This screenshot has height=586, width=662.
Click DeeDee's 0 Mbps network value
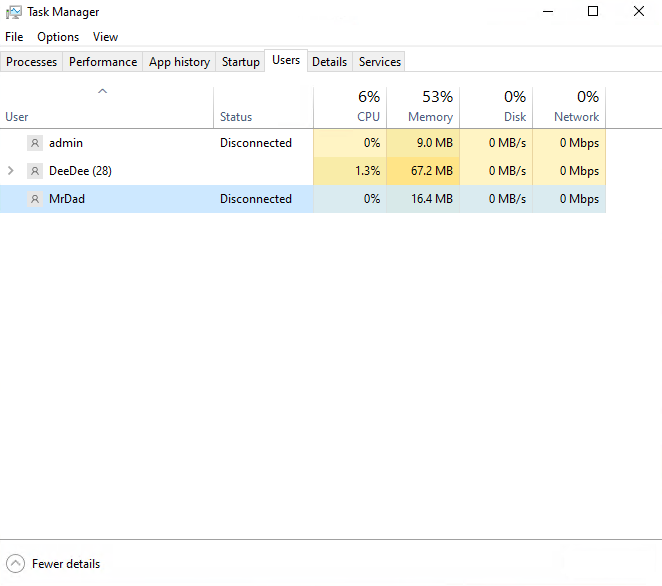[579, 171]
